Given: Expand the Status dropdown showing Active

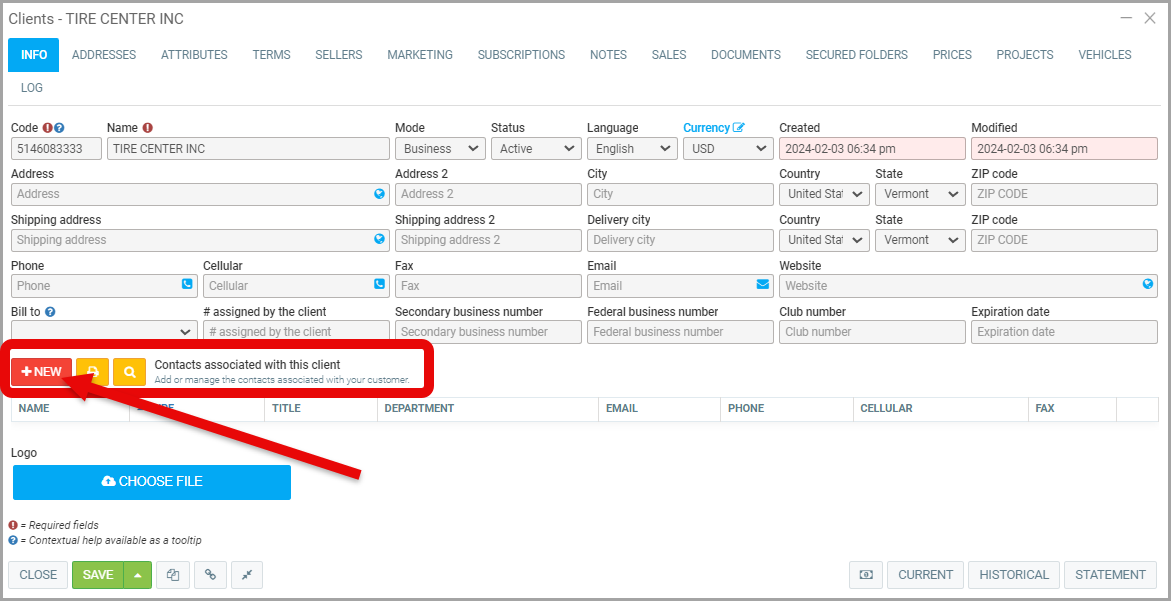Looking at the screenshot, I should click(535, 149).
